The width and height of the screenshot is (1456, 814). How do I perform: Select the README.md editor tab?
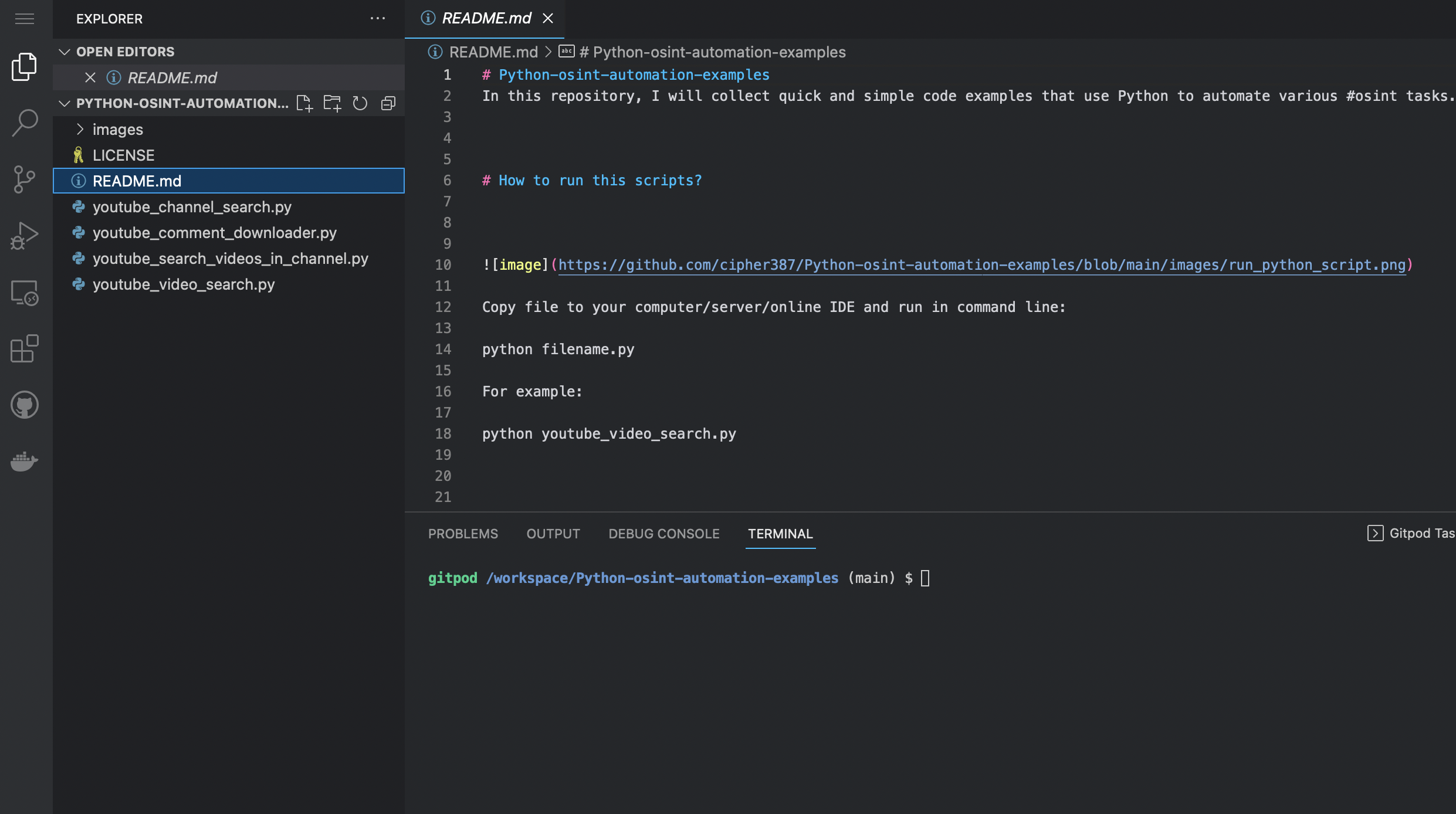pyautogui.click(x=485, y=19)
